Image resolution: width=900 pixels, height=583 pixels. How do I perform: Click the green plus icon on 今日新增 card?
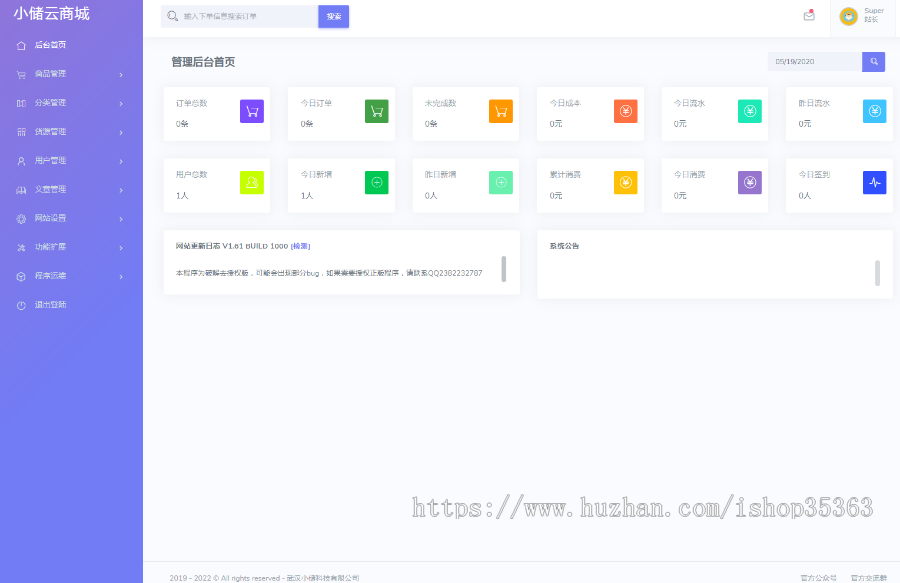pyautogui.click(x=377, y=183)
